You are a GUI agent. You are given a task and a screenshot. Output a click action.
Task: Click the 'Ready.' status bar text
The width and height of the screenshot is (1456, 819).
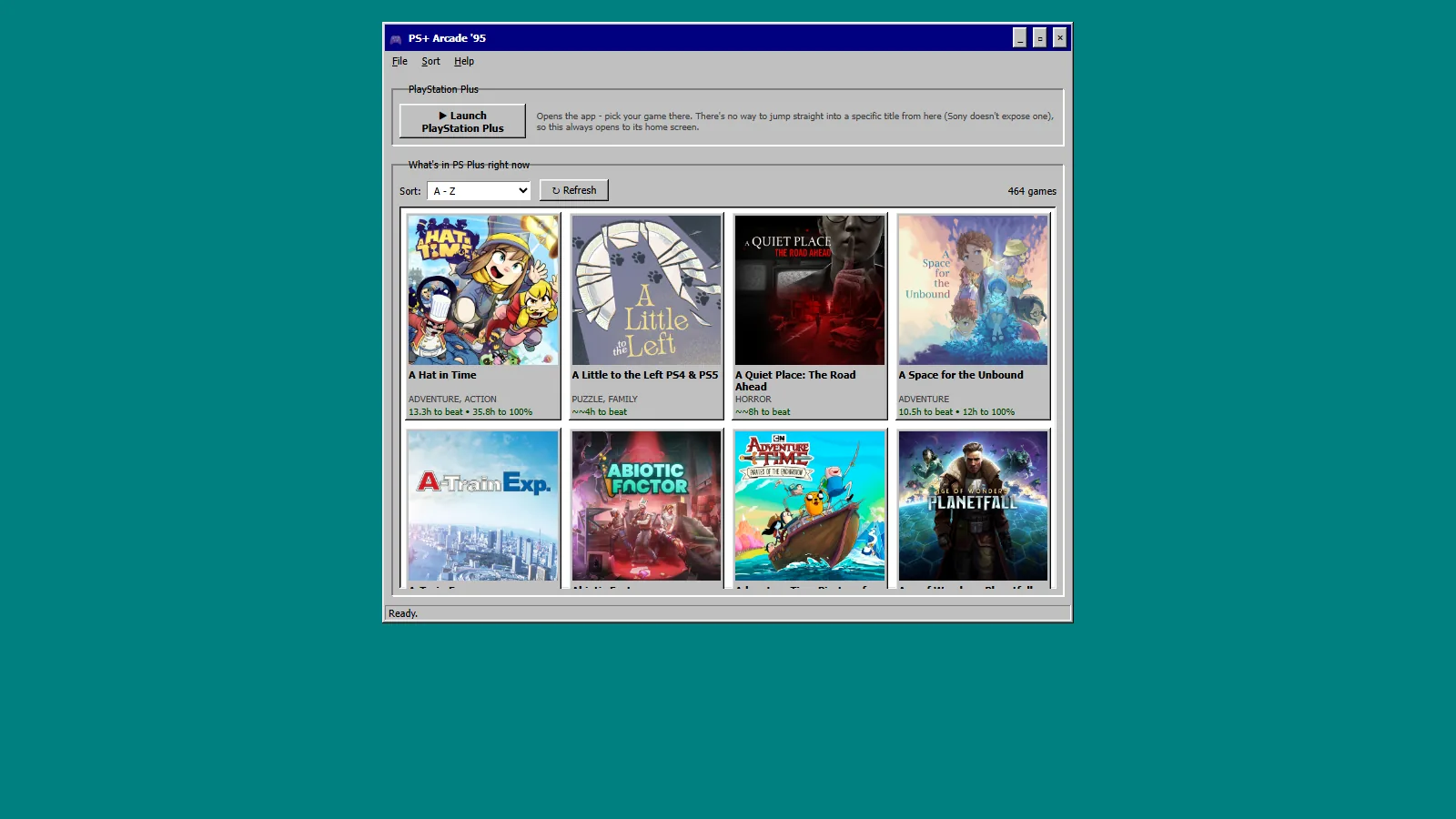tap(403, 613)
